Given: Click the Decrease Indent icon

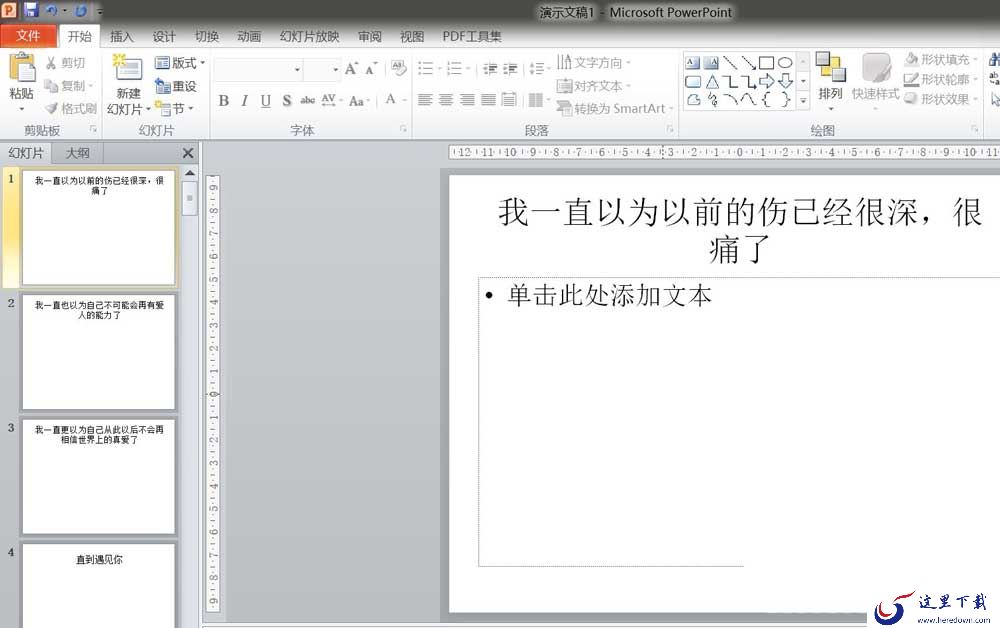Looking at the screenshot, I should [489, 68].
